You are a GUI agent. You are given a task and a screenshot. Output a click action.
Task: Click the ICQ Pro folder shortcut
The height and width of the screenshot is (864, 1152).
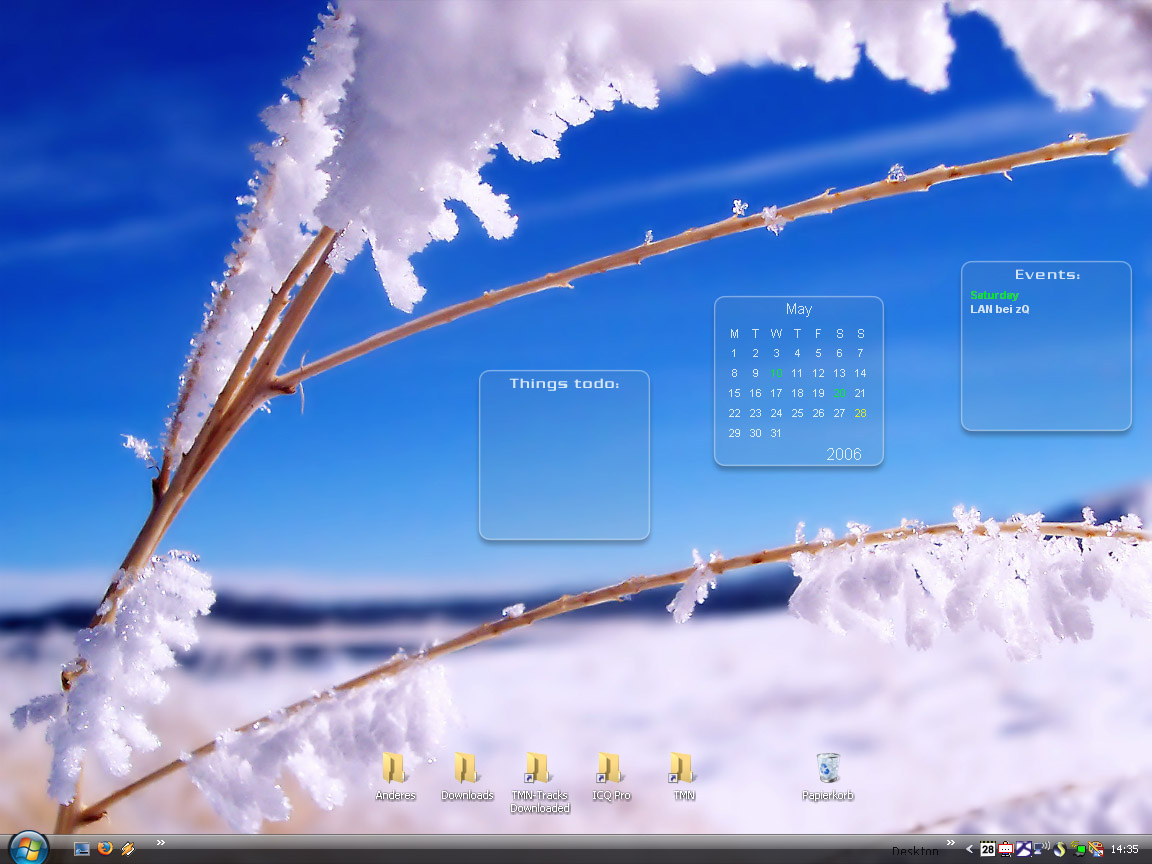click(x=610, y=769)
